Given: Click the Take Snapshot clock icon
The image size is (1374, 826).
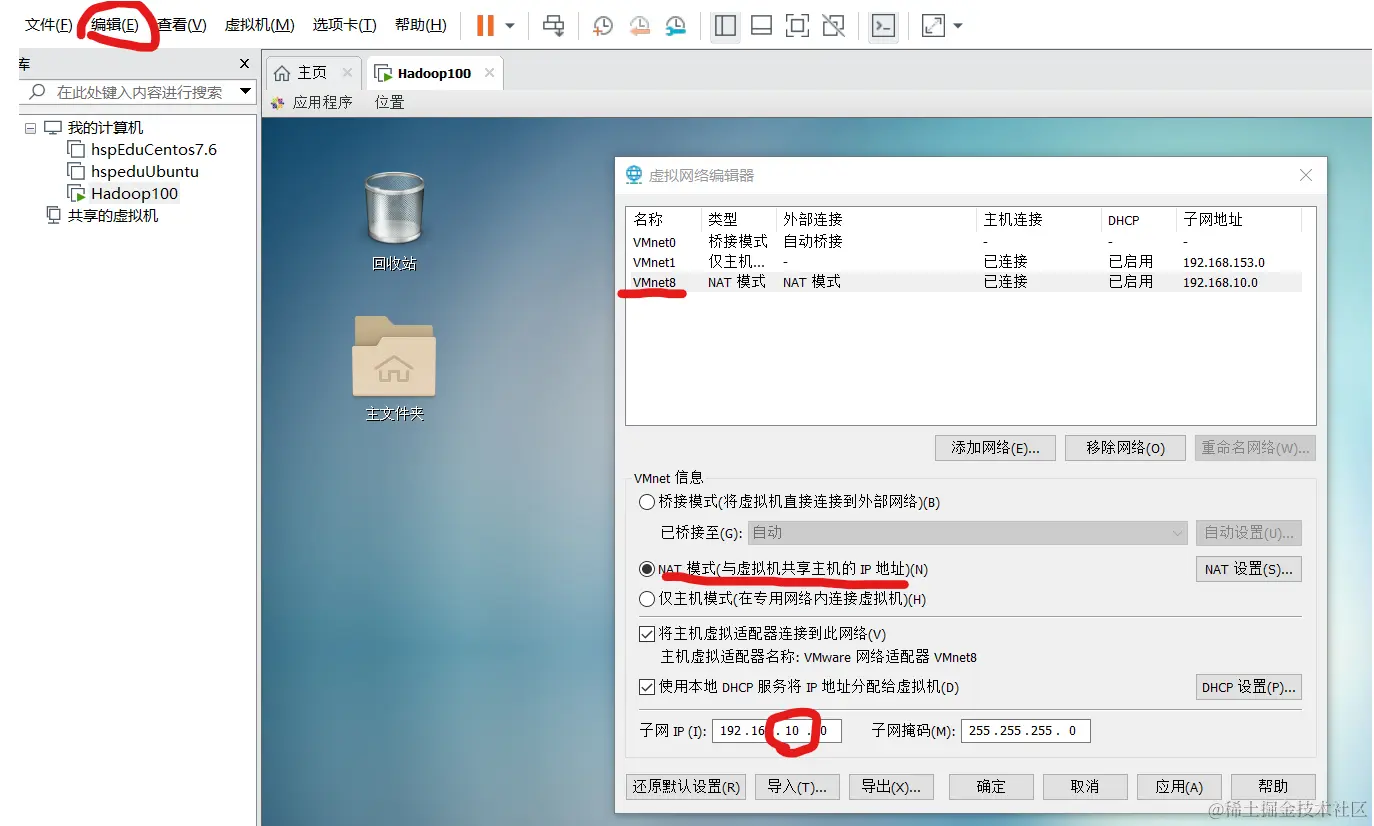Looking at the screenshot, I should tap(602, 25).
